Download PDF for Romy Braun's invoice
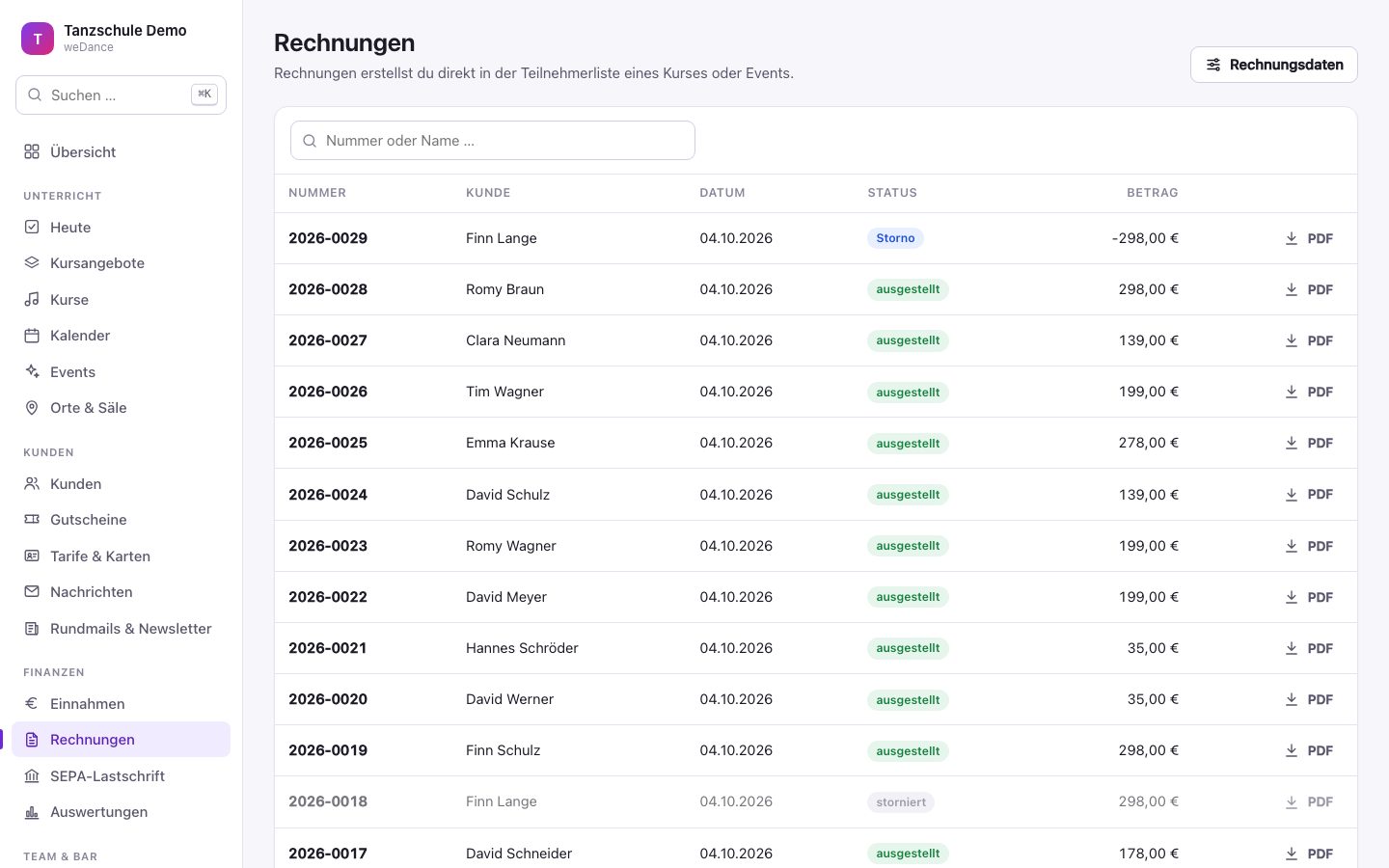1389x868 pixels. (1309, 289)
